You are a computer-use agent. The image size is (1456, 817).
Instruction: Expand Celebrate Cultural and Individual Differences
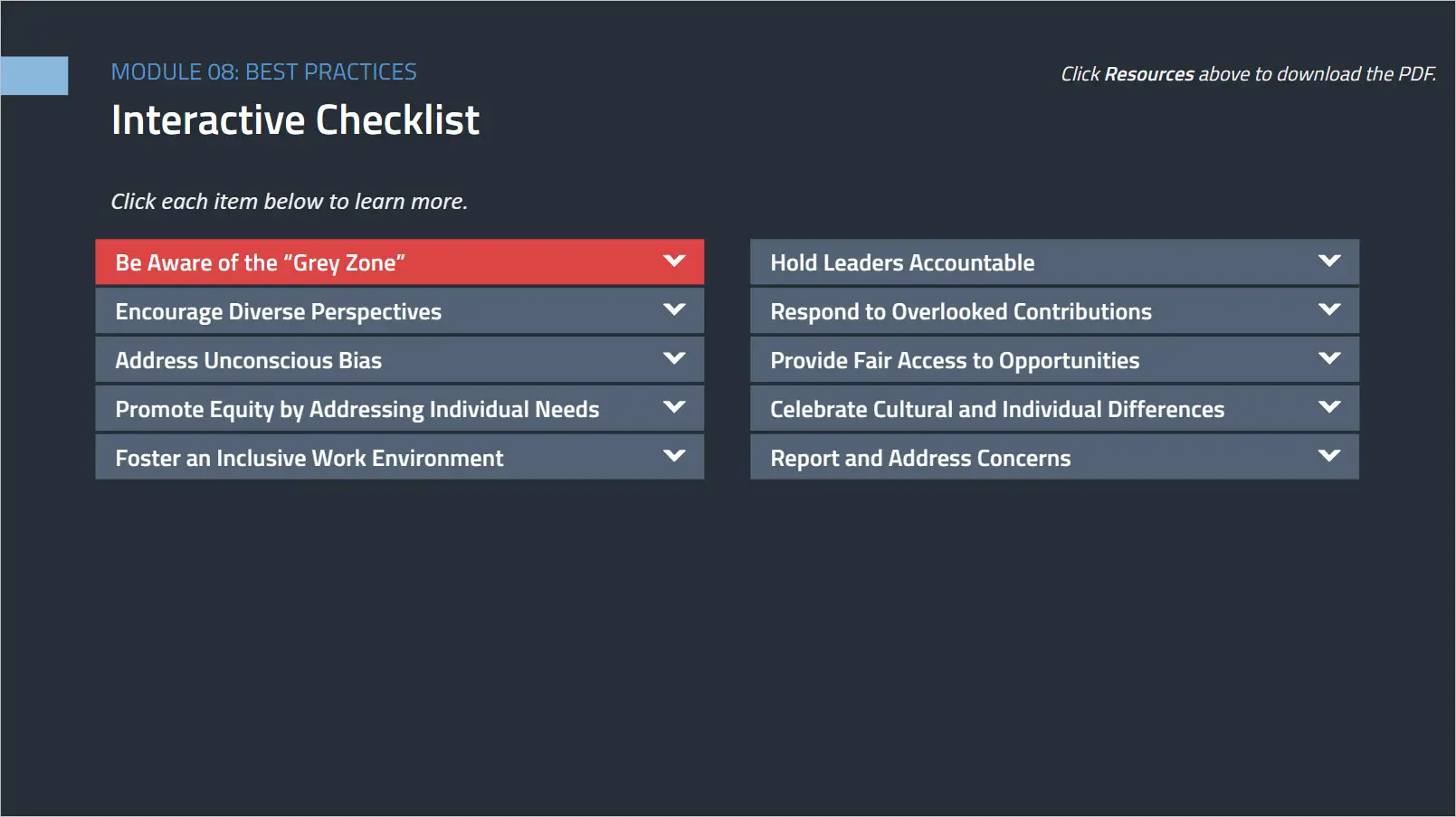[996, 410]
